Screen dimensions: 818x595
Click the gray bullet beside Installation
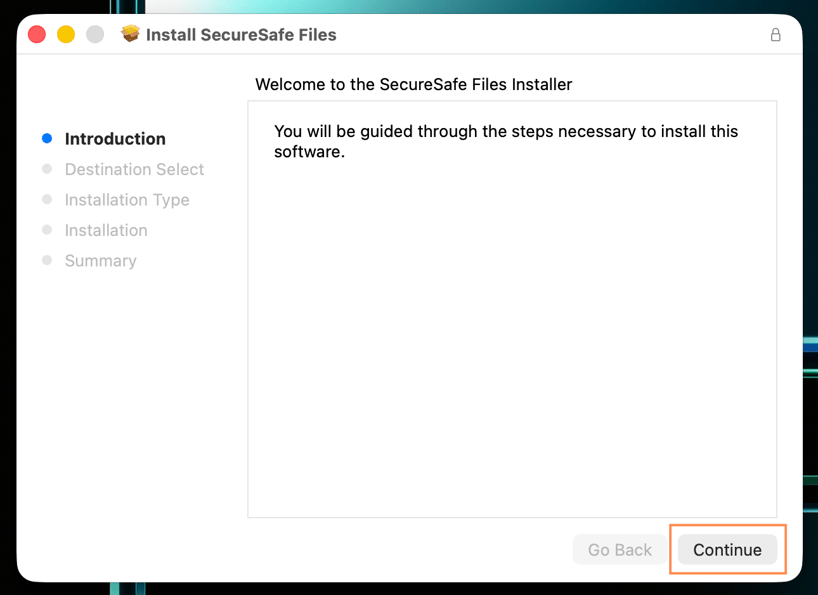47,229
